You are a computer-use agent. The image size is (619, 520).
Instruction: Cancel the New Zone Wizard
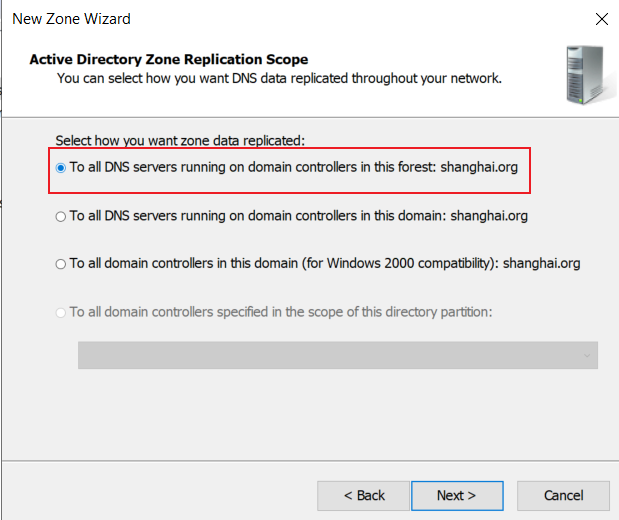click(x=563, y=496)
